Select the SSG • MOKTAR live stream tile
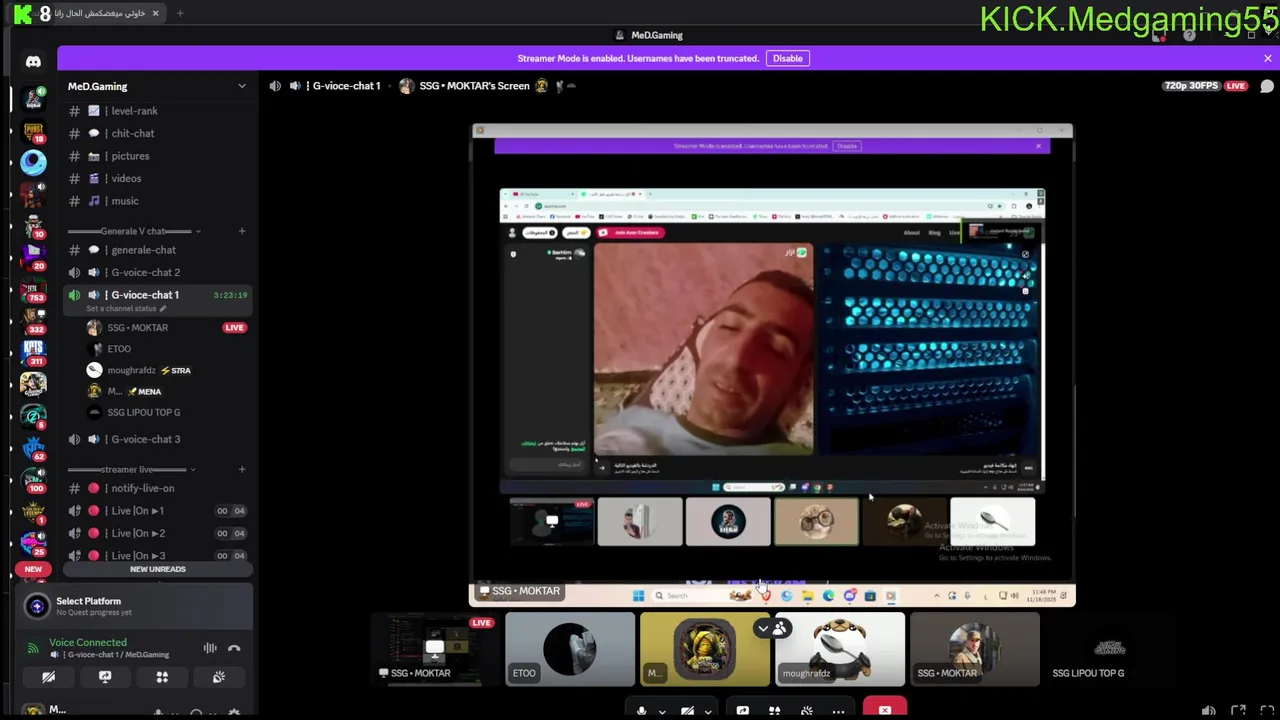This screenshot has width=1280, height=720. click(x=435, y=650)
